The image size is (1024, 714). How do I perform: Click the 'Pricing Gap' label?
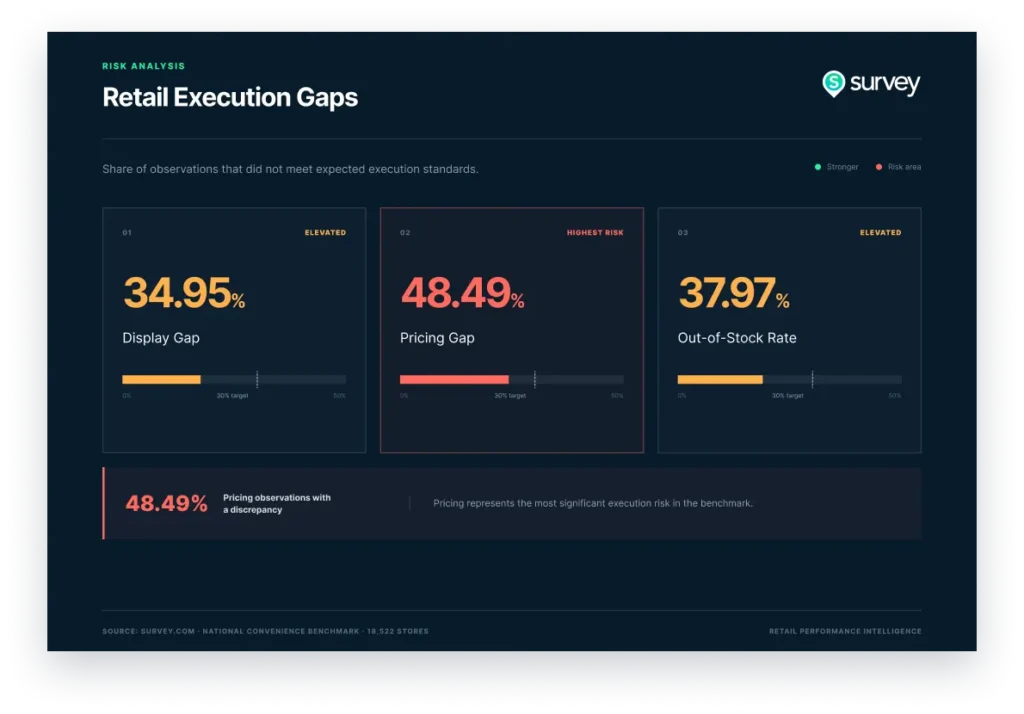tap(437, 338)
